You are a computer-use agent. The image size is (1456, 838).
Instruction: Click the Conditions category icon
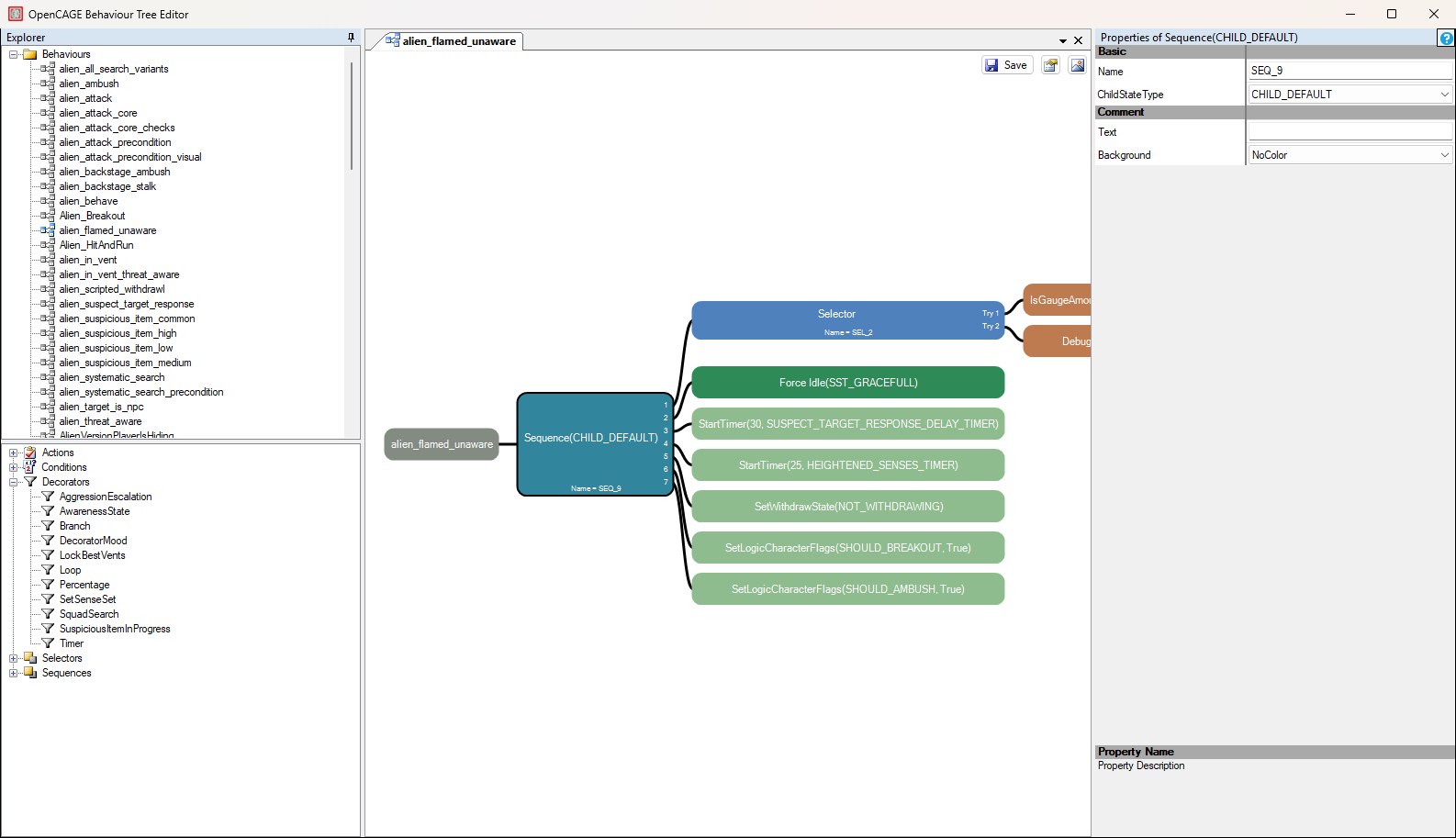(30, 467)
